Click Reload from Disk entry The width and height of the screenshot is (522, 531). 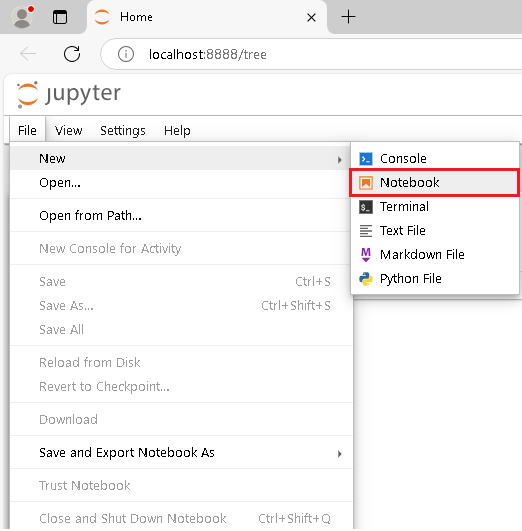[x=181, y=362]
